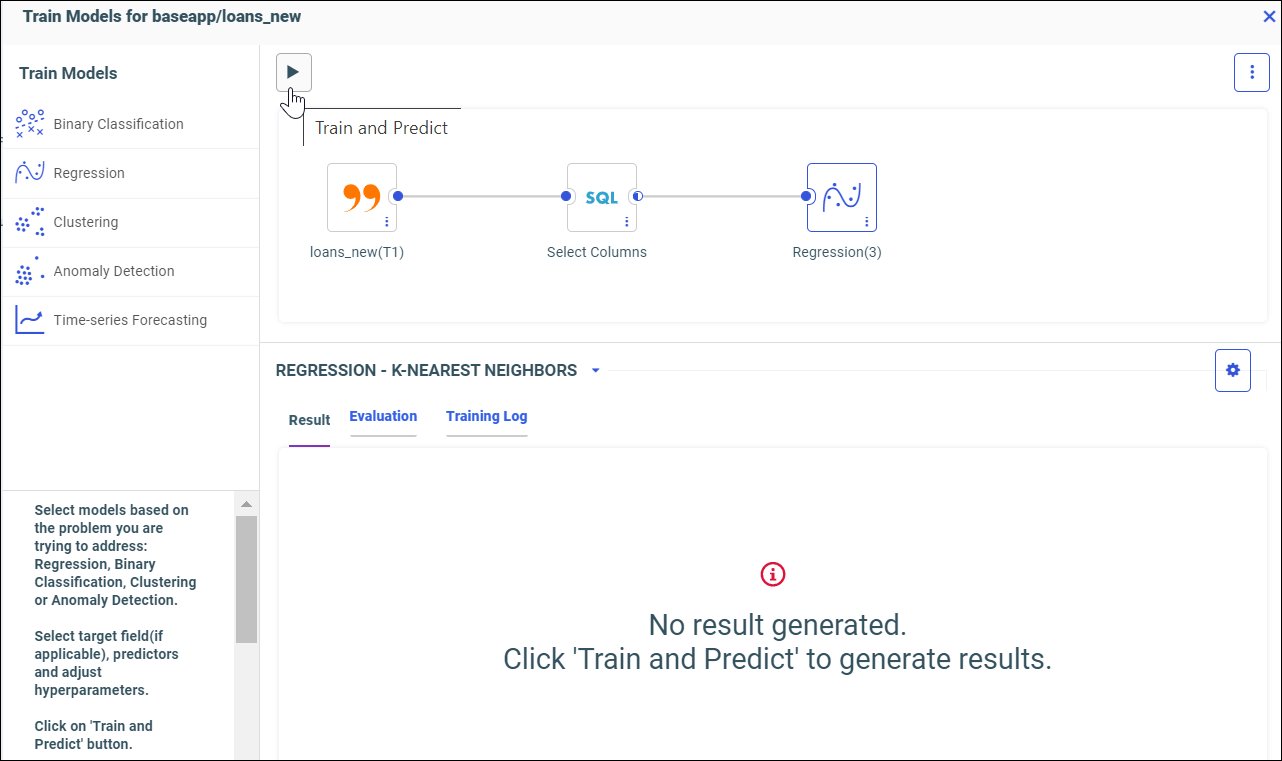Open the Select Columns node options menu

coord(627,222)
